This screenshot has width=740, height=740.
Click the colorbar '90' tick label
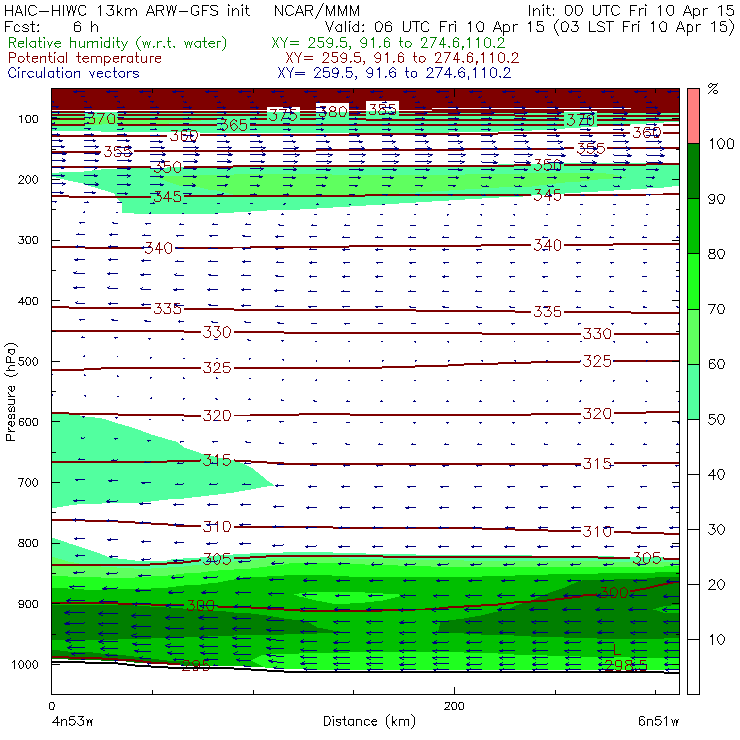point(716,199)
